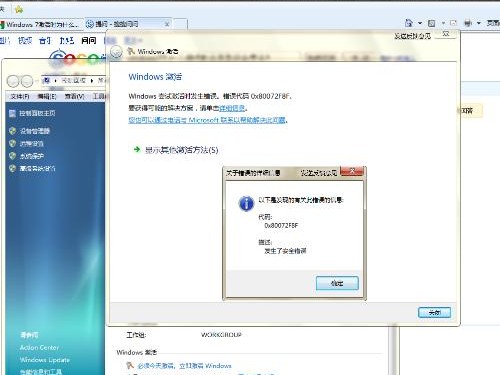Click the blue information icon in the error dialog
The width and height of the screenshot is (500, 375).
[x=246, y=203]
